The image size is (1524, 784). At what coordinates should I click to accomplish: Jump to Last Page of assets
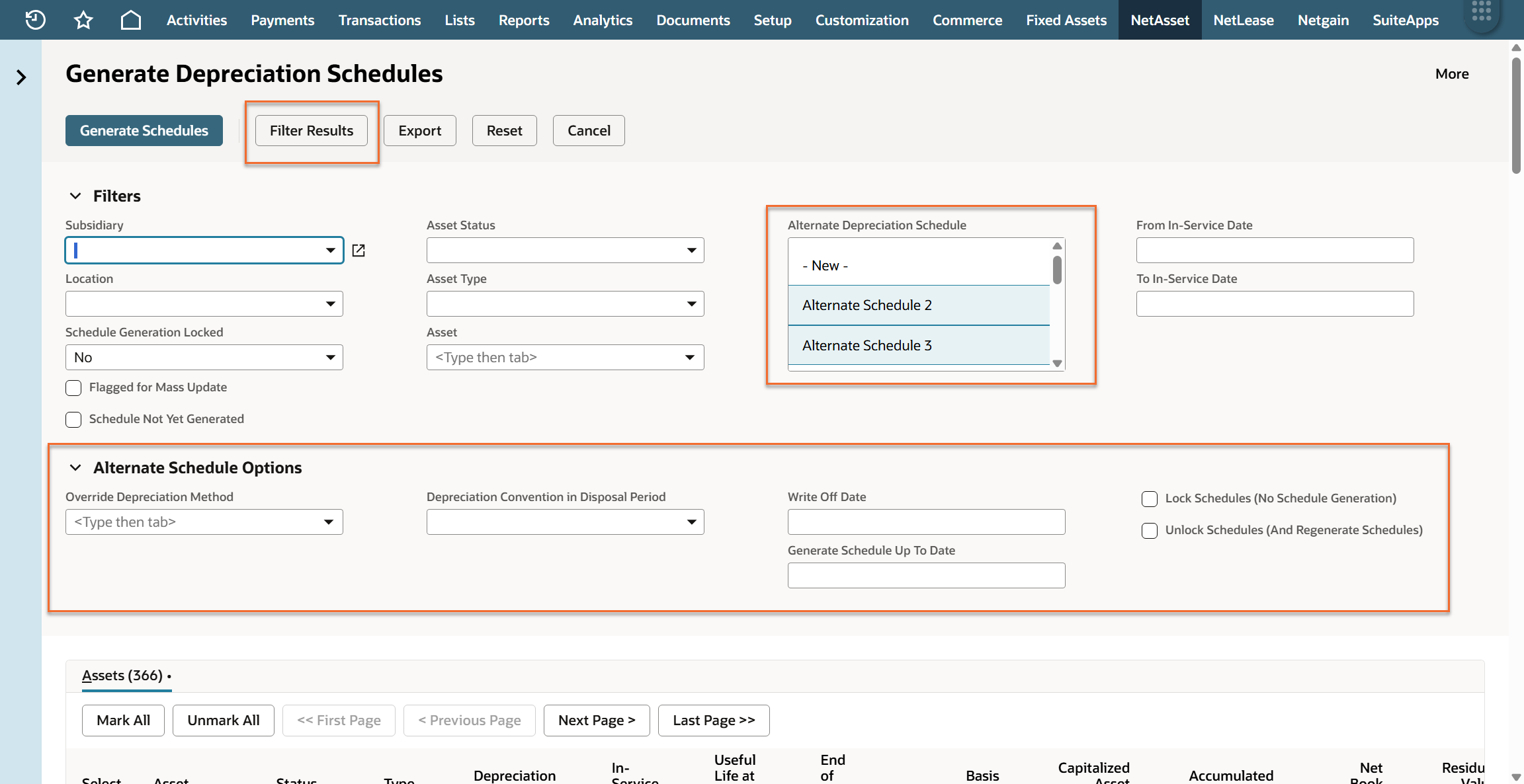[714, 721]
